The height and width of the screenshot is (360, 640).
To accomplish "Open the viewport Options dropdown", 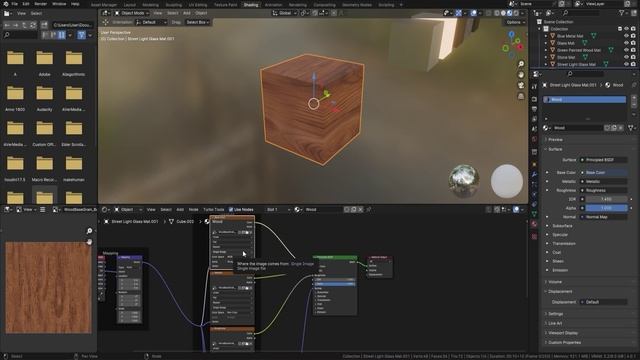I will point(516,22).
